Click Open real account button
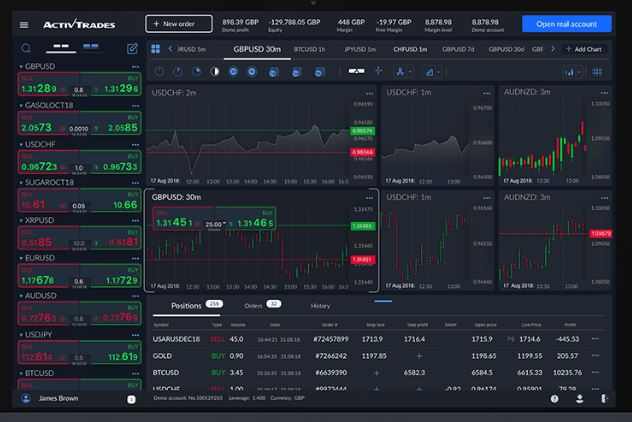The width and height of the screenshot is (632, 422). click(566, 24)
